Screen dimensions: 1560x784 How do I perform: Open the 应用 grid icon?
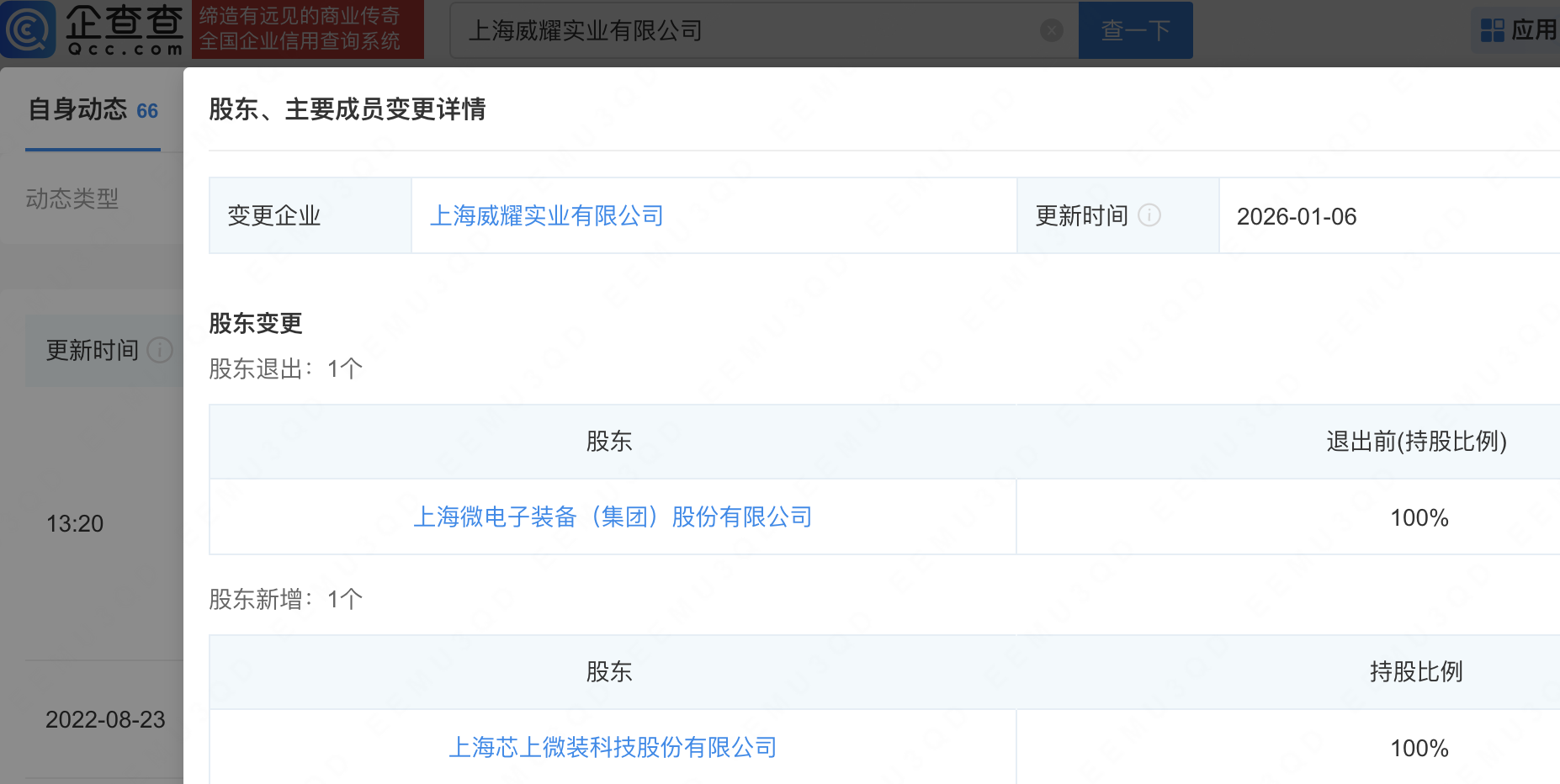click(x=1492, y=30)
